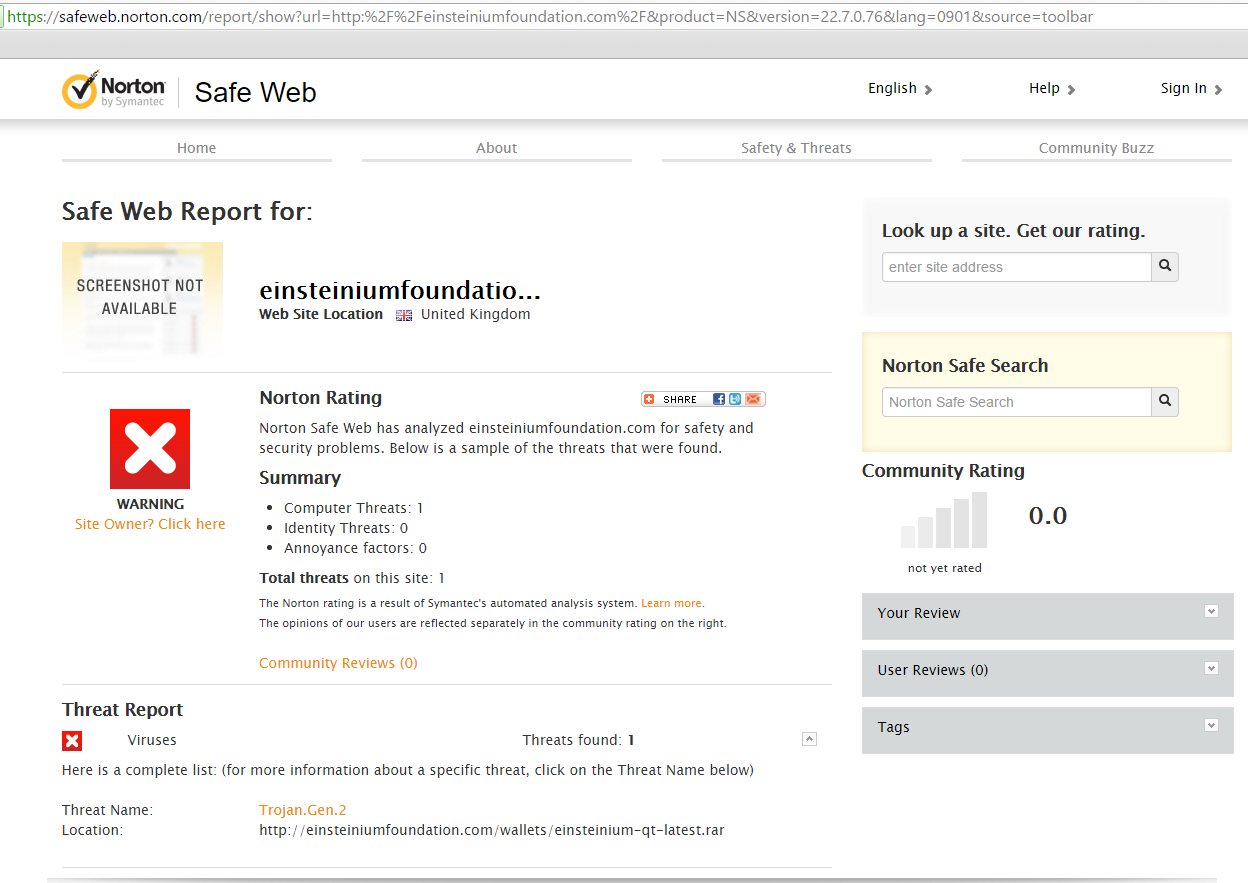This screenshot has height=883, width=1248.
Task: Click the Site Owner? Click here link
Action: (150, 524)
